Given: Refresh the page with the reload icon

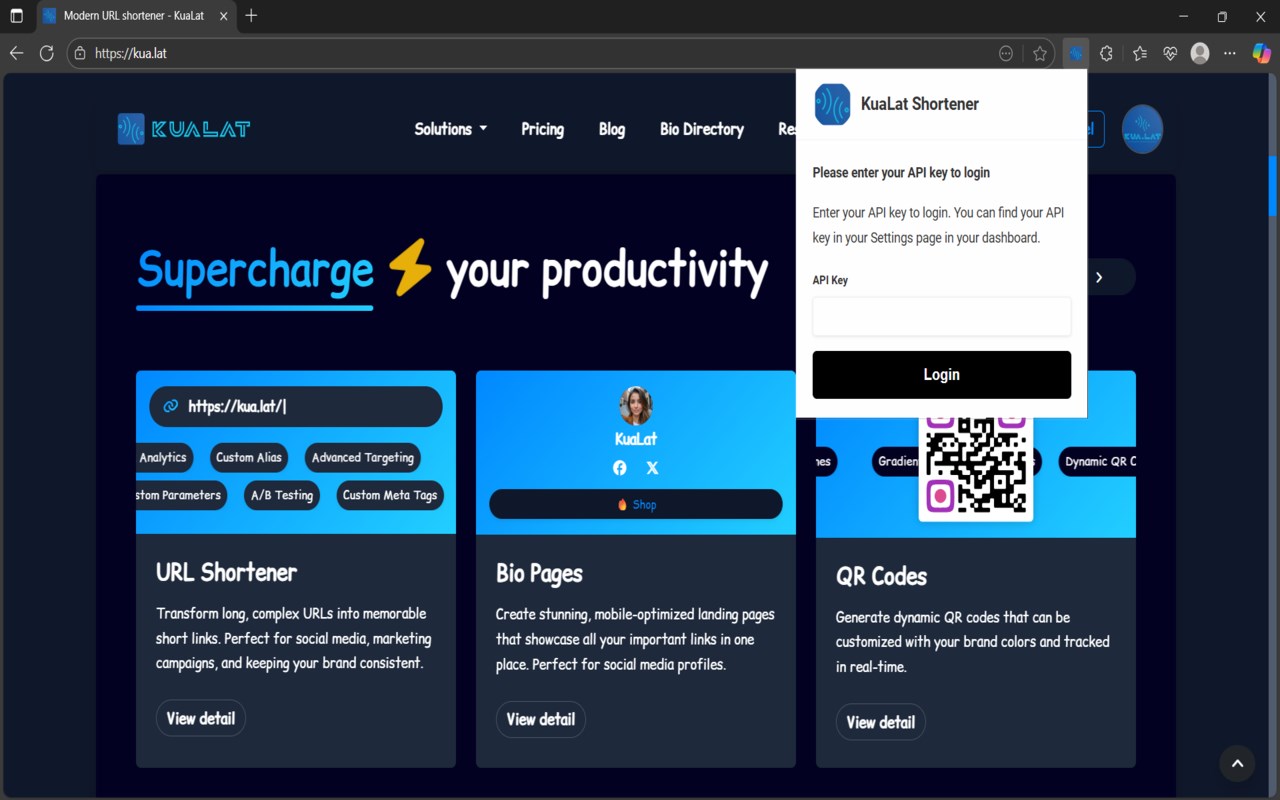Looking at the screenshot, I should (46, 54).
